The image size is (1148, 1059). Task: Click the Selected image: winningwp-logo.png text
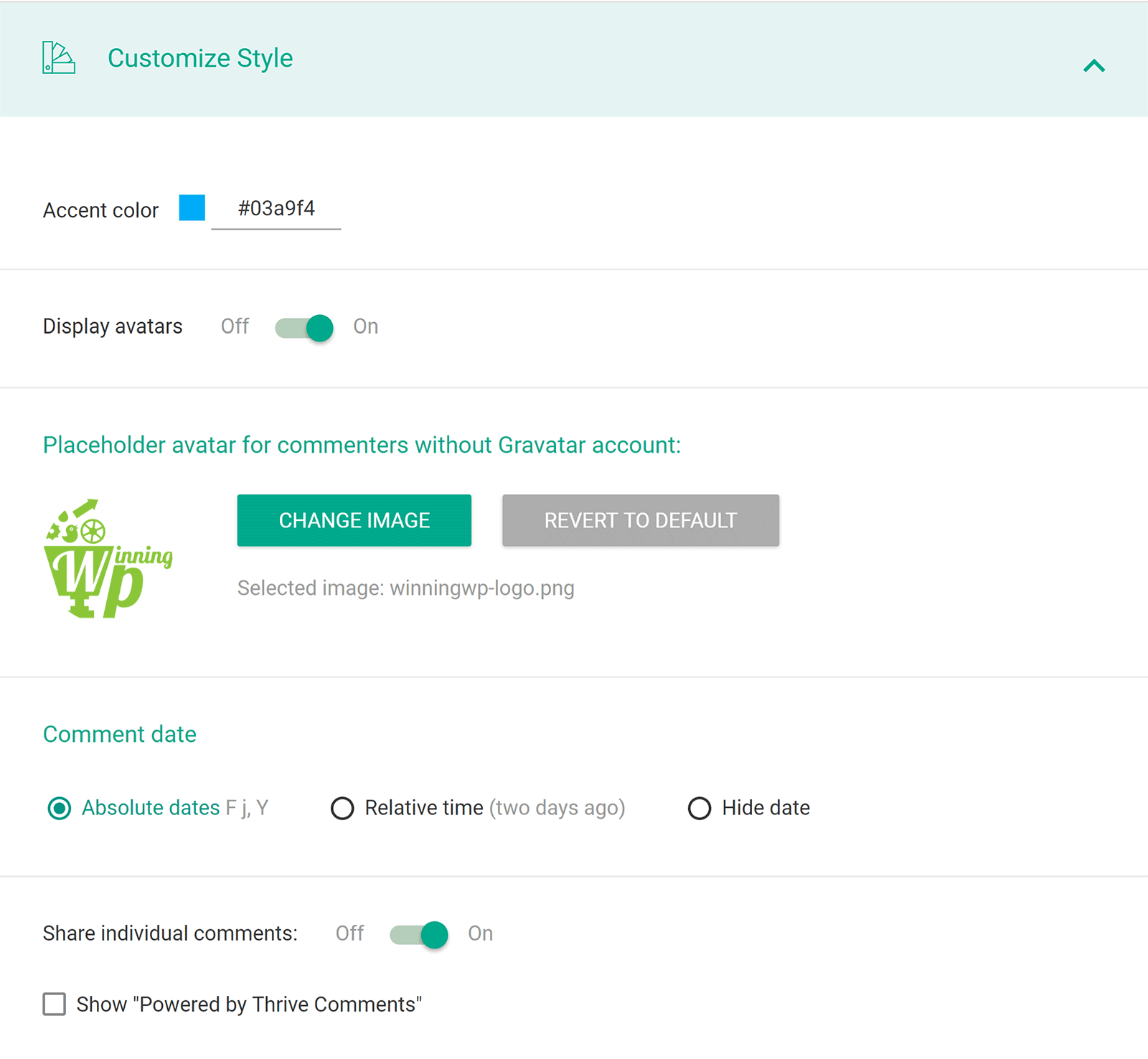click(406, 588)
